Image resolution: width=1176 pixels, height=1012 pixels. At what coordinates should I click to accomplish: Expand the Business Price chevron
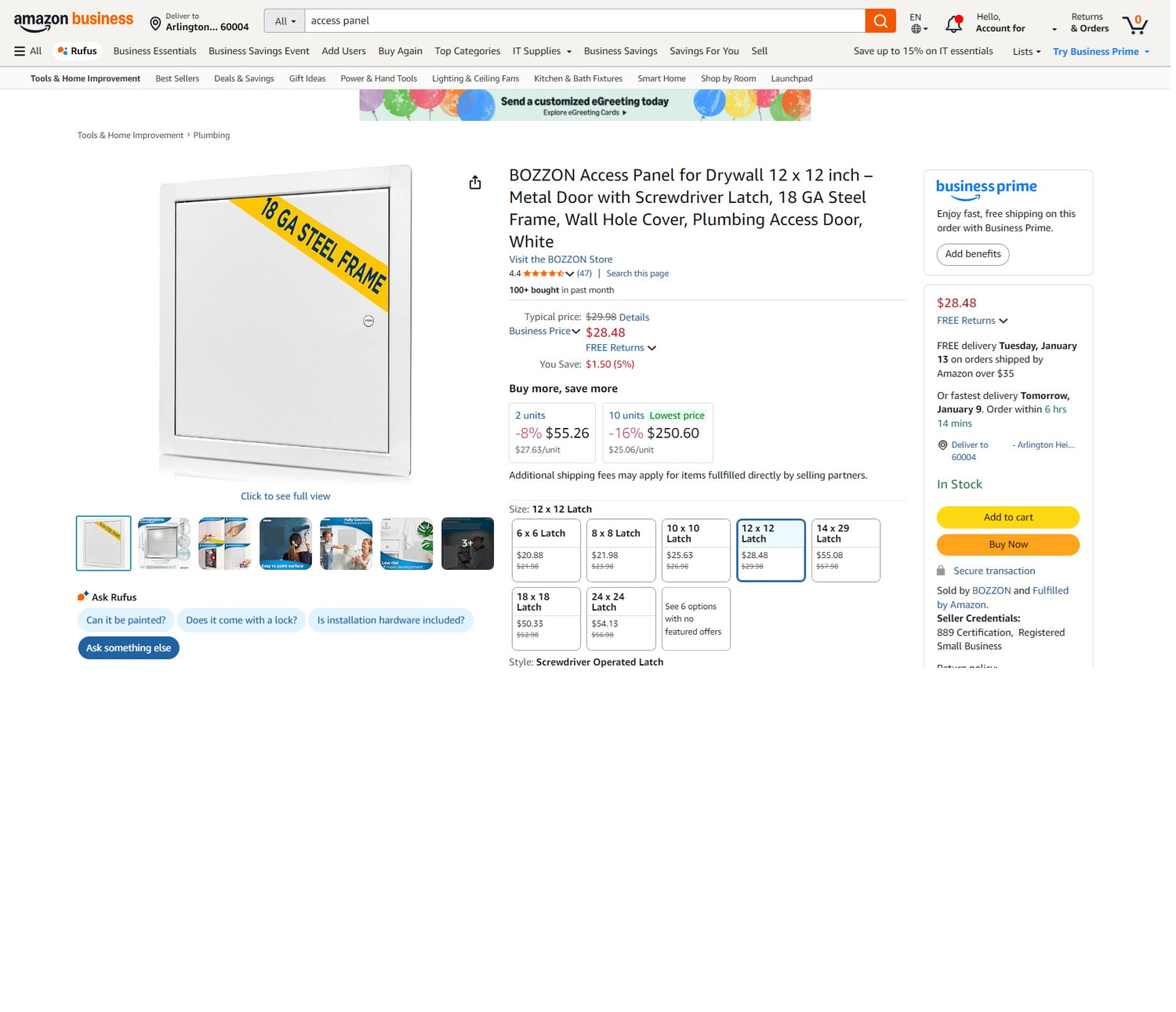(x=576, y=332)
